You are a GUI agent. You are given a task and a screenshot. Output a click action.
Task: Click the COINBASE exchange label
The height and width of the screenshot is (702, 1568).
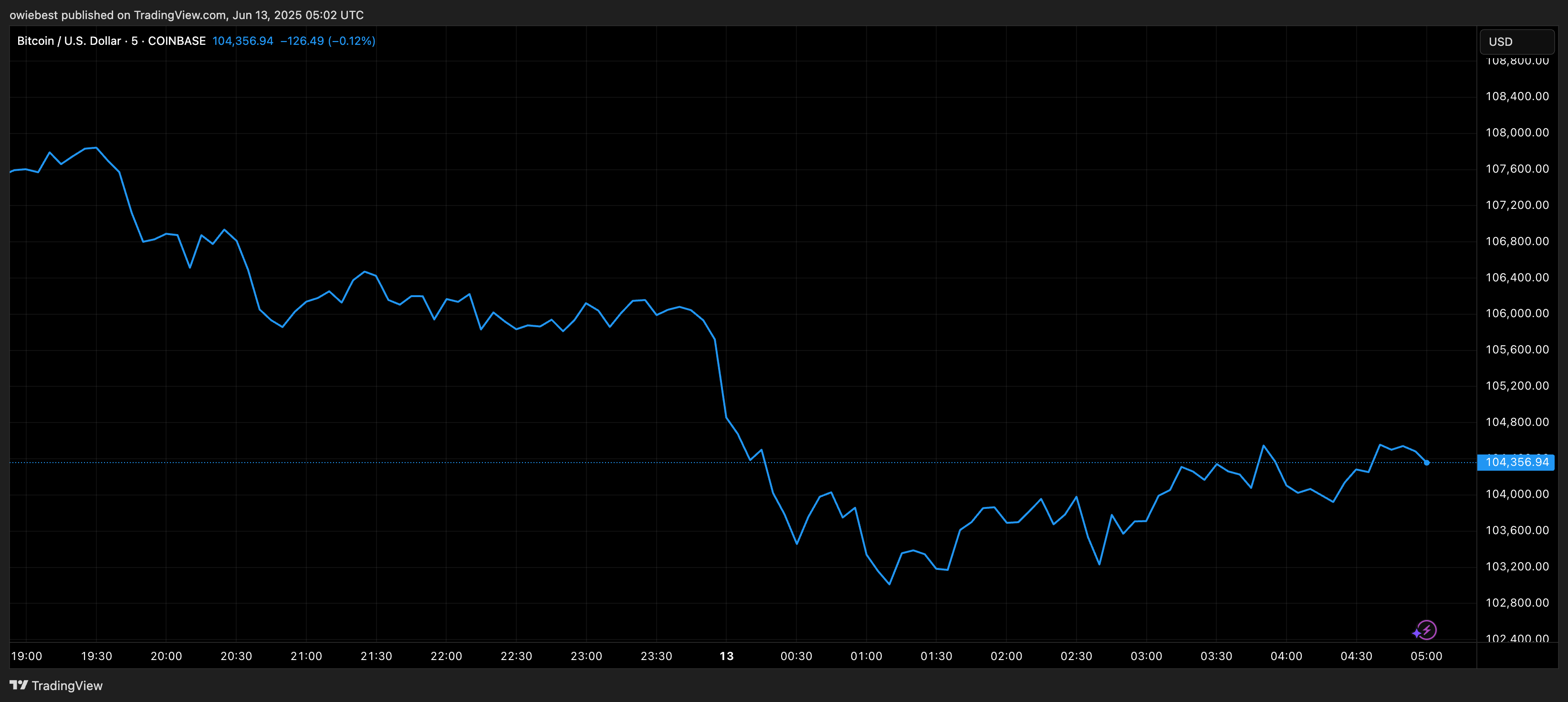(177, 41)
